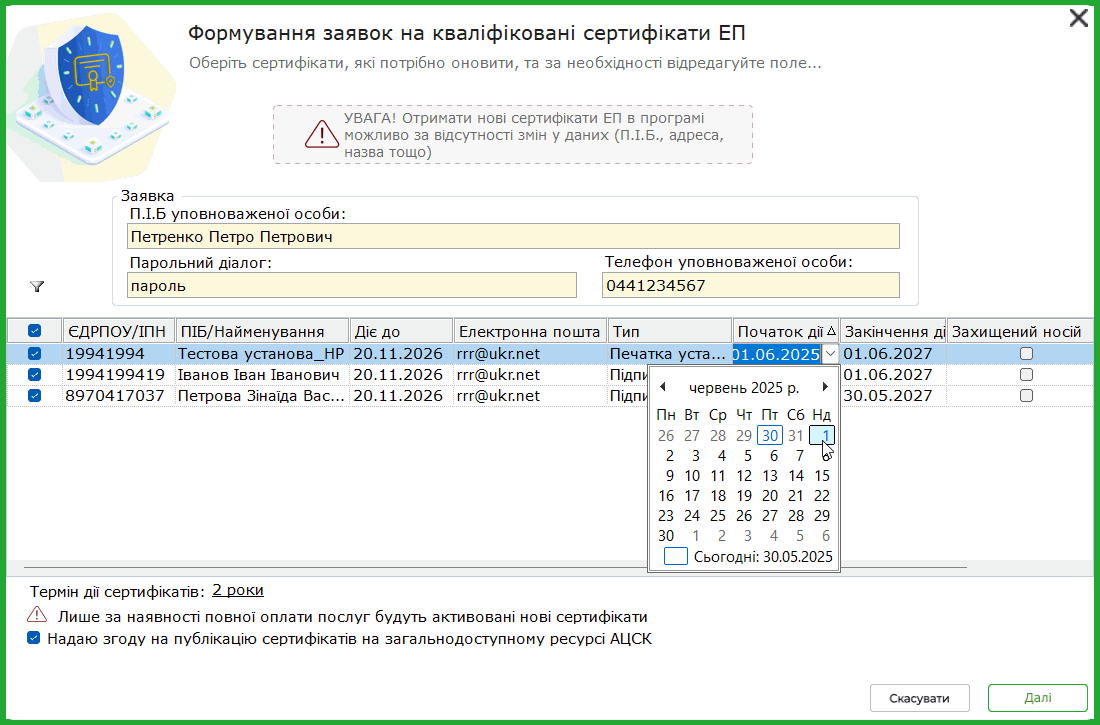Sort by Закінчення дії column header
1100x725 pixels.
(893, 331)
